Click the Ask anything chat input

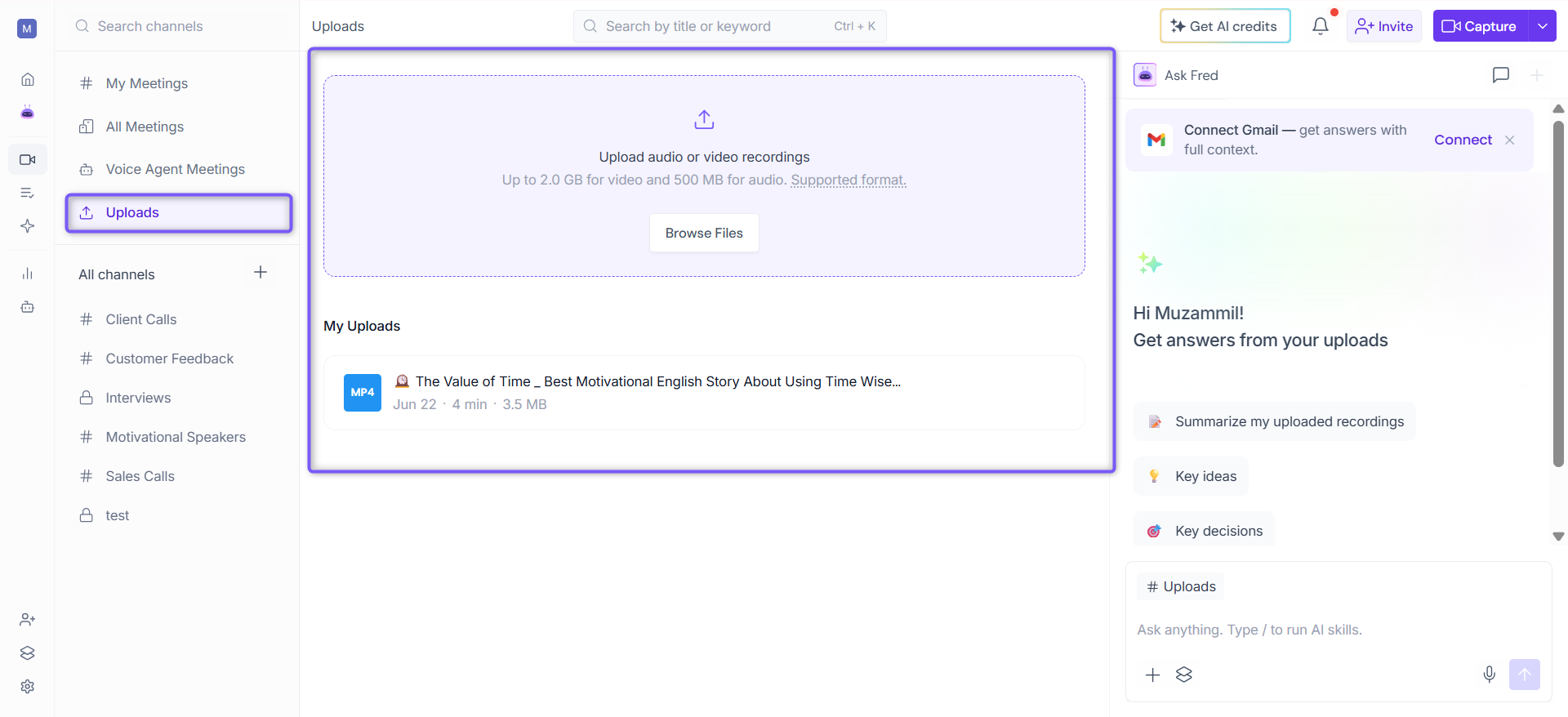(1338, 630)
